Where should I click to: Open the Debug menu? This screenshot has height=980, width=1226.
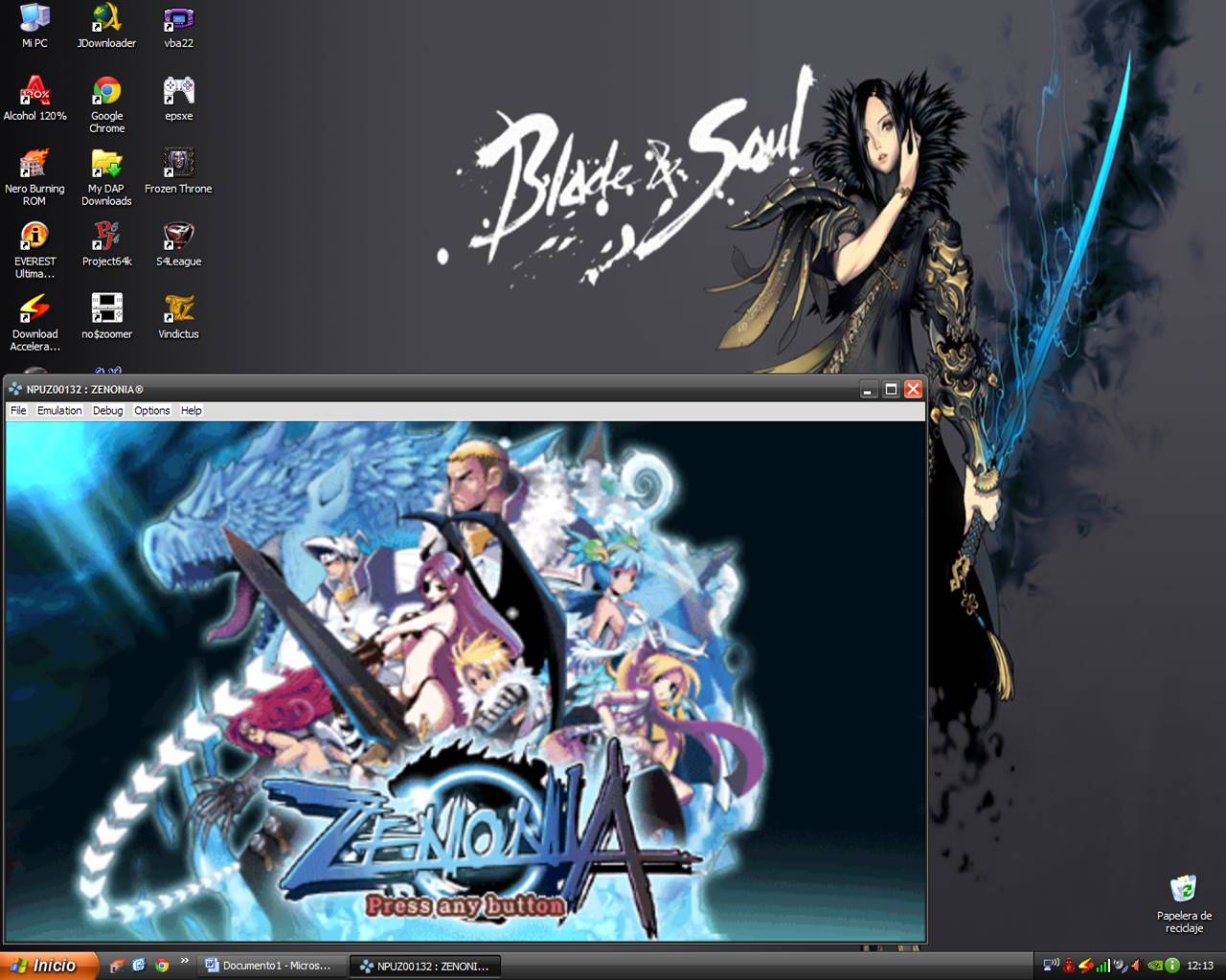click(x=107, y=410)
